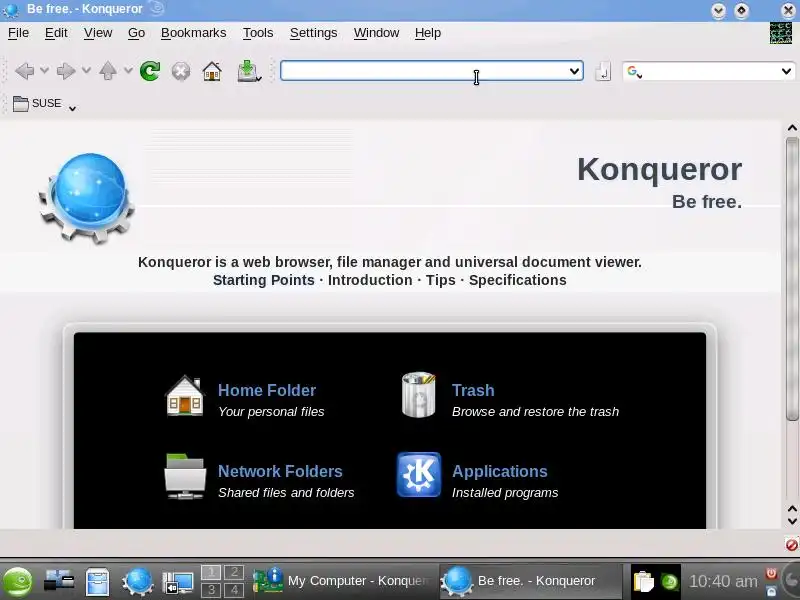Open the Settings menu
The width and height of the screenshot is (800, 600).
(x=313, y=33)
